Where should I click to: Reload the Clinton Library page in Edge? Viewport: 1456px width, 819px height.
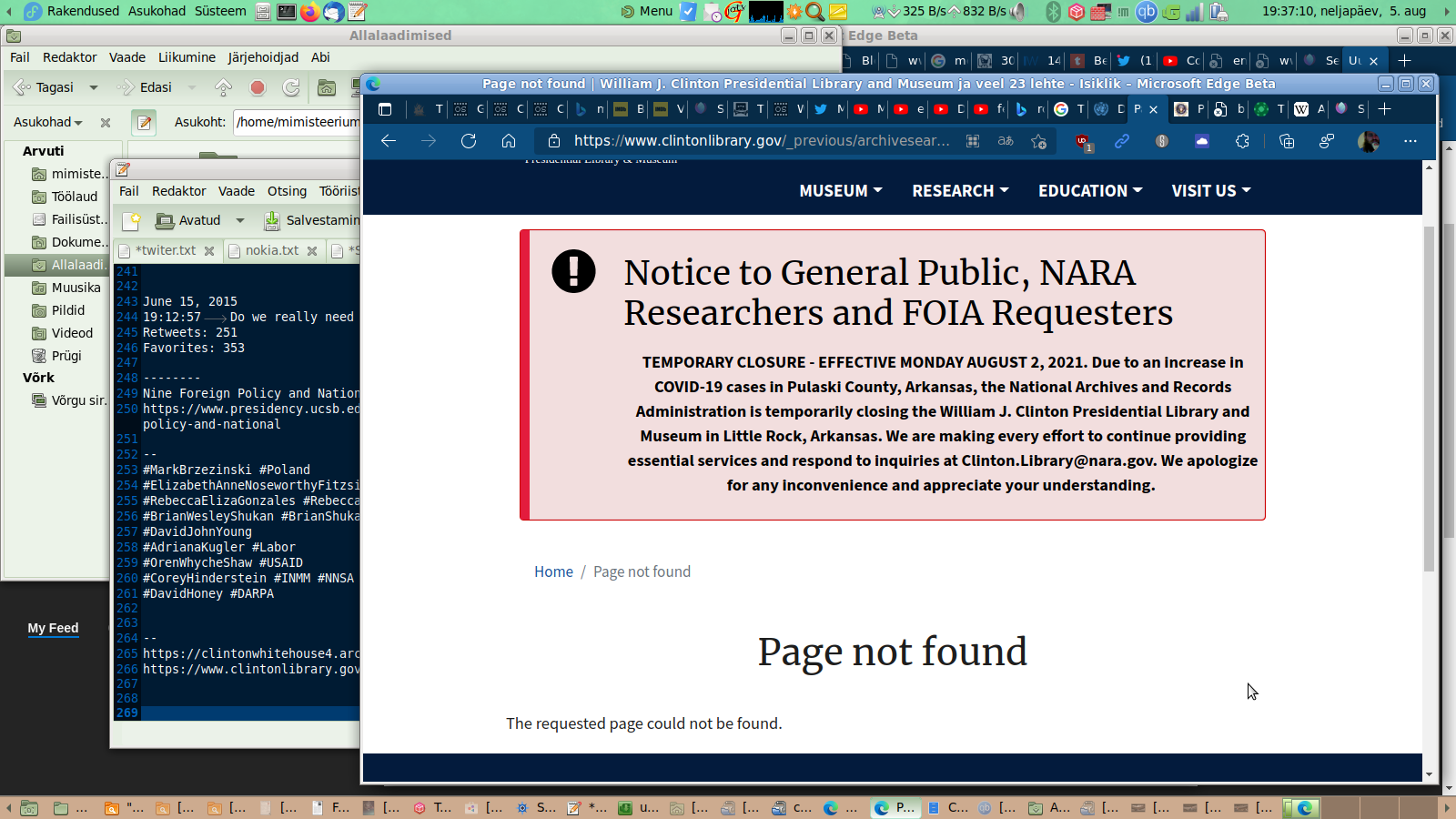[469, 141]
